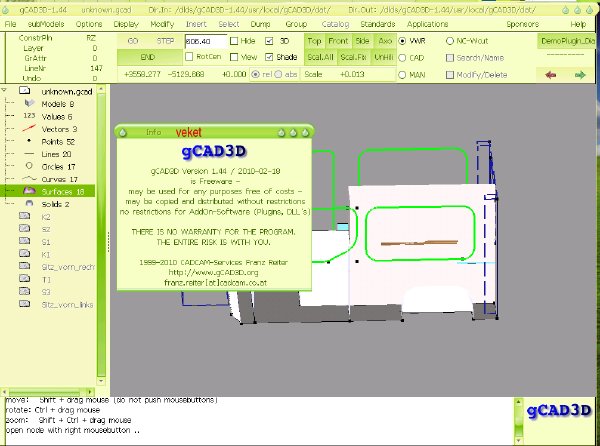The height and width of the screenshot is (446, 600).
Task: Switch to Front view
Action: click(338, 41)
